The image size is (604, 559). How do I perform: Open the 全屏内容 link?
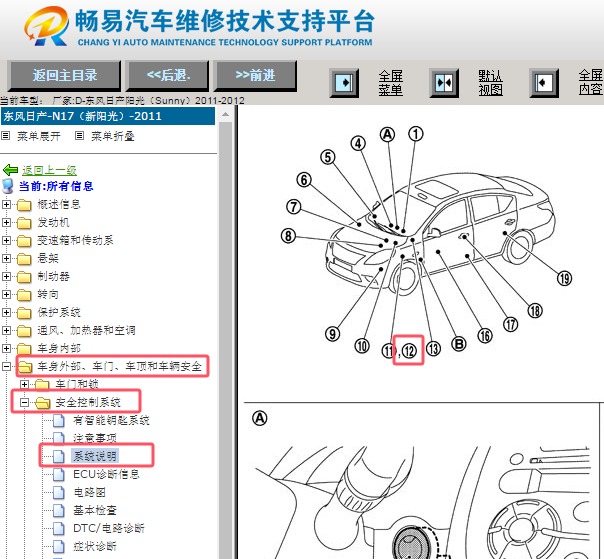tap(591, 83)
